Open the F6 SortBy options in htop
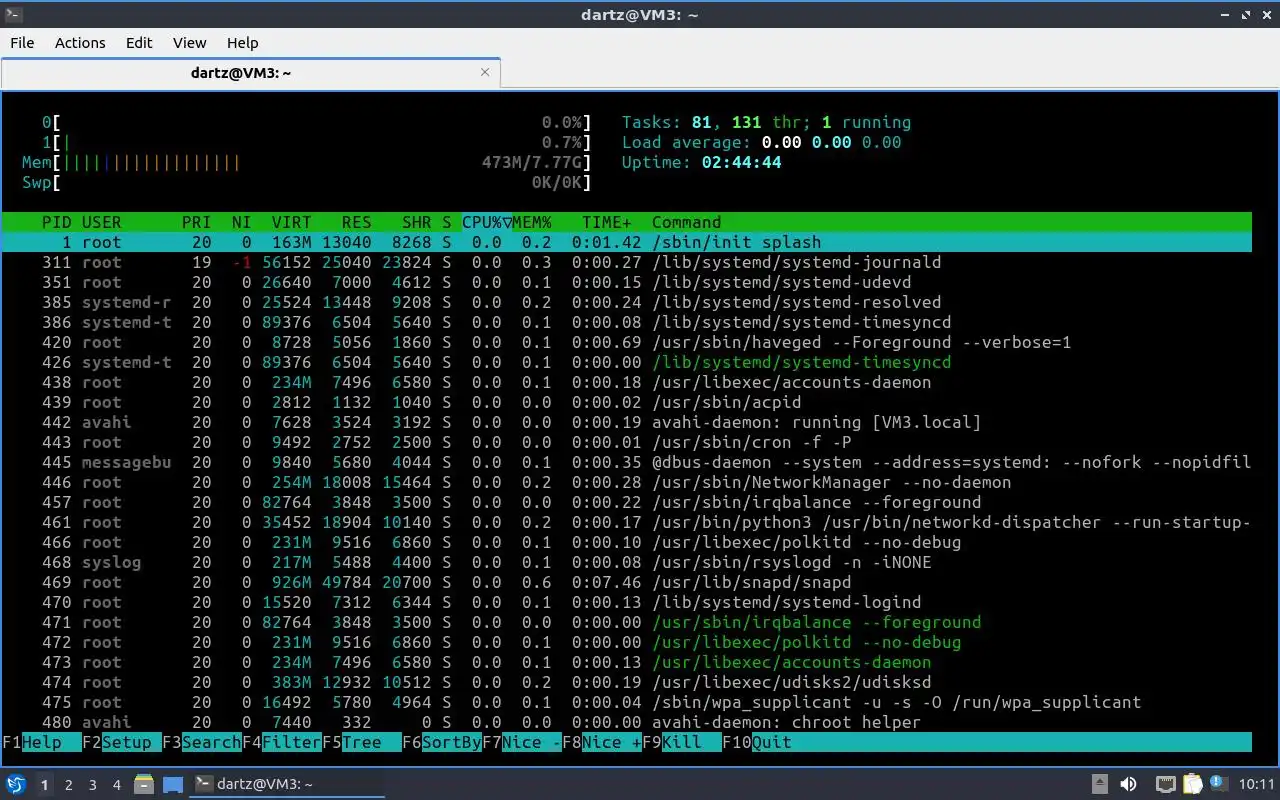The image size is (1280, 800). coord(442,742)
